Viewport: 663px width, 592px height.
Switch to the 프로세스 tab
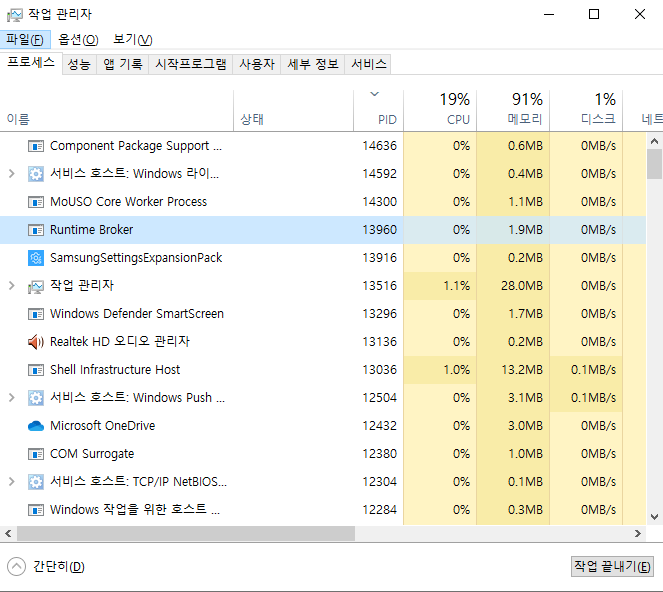[31, 63]
